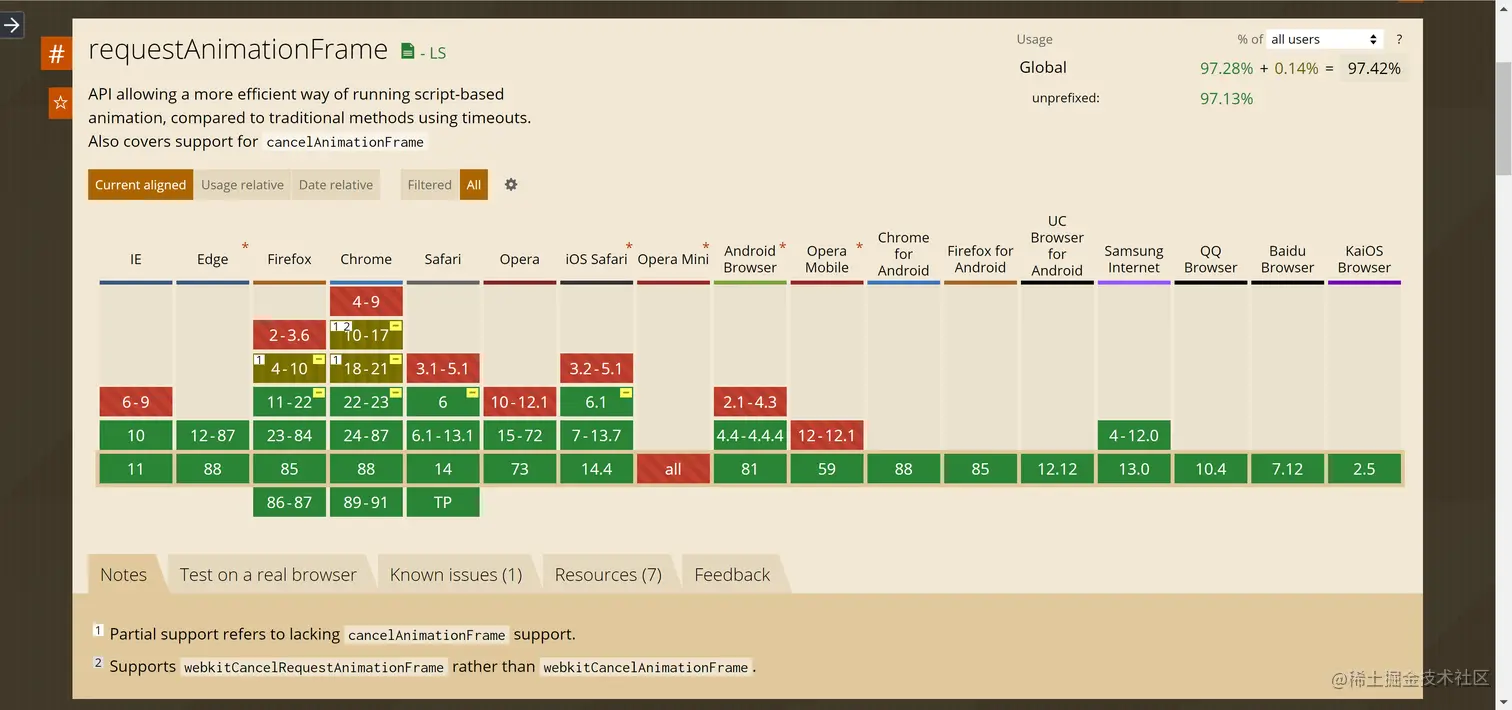Click the red asterisk next to Edge

pyautogui.click(x=245, y=247)
